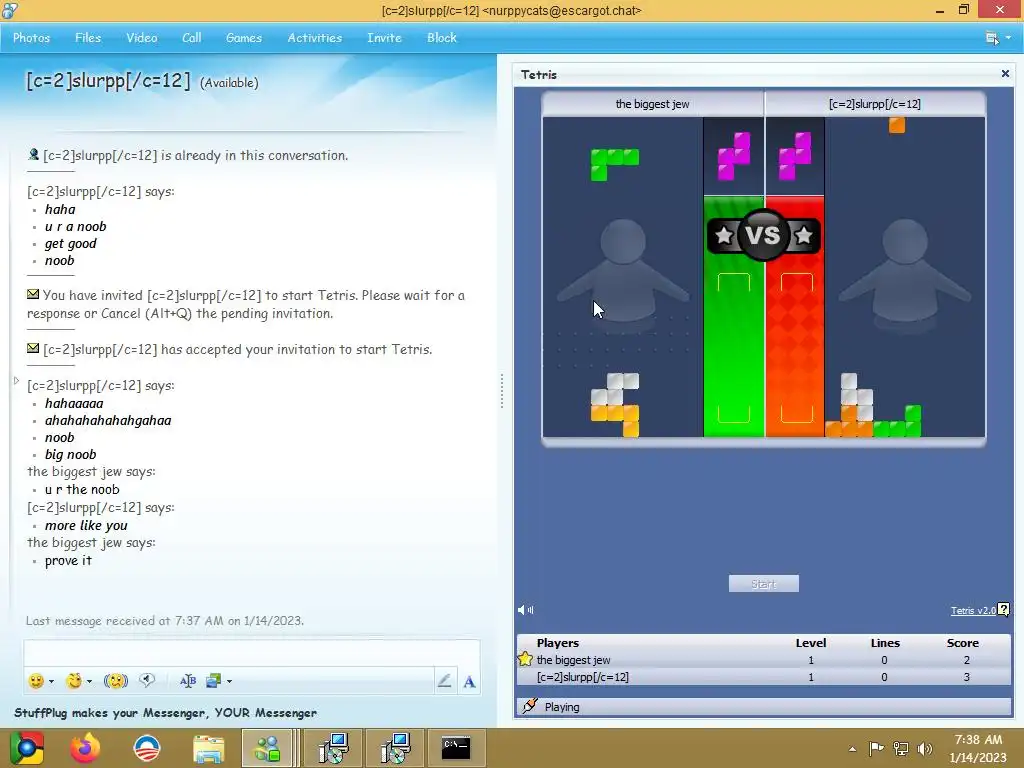The height and width of the screenshot is (768, 1024).
Task: Expand the emoticon dropdown arrow
Action: click(x=51, y=682)
